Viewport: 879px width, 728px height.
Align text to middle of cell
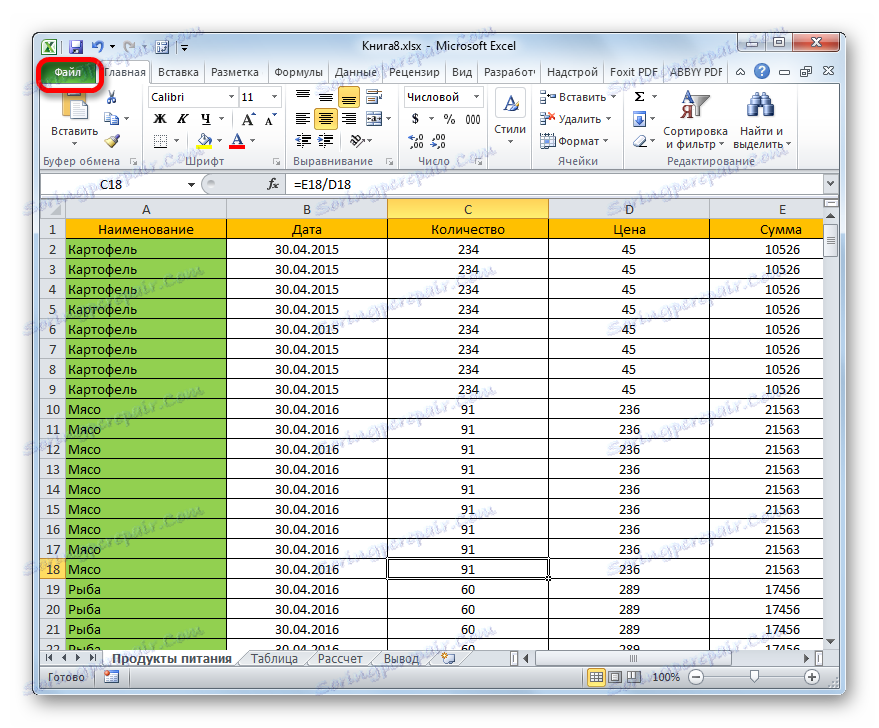point(326,97)
